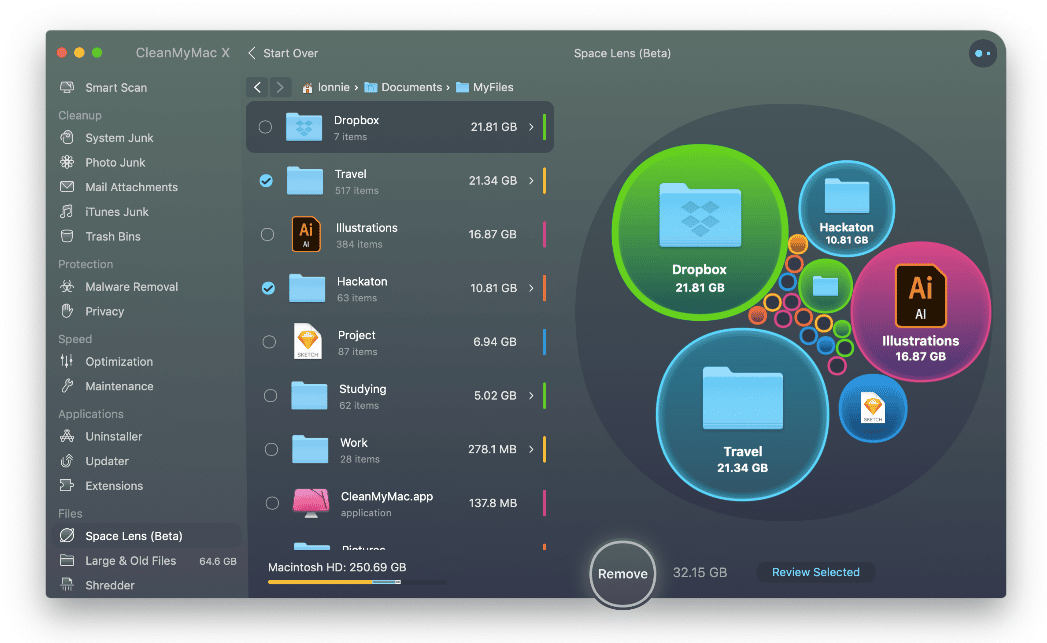Click the assistant dots icon top right
Viewport: 1047px width, 643px height.
[982, 54]
